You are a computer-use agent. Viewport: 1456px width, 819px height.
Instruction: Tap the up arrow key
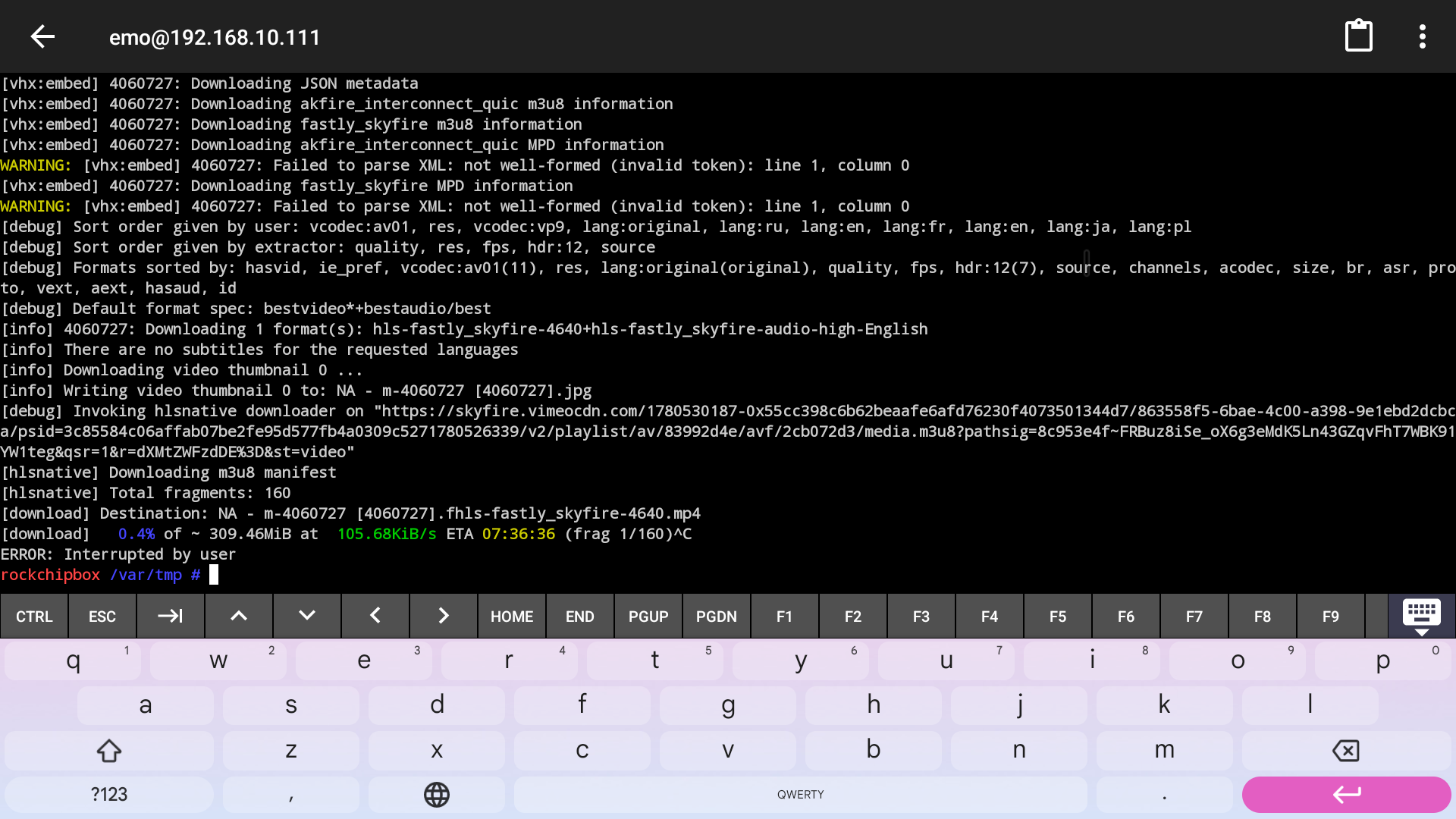pos(239,617)
